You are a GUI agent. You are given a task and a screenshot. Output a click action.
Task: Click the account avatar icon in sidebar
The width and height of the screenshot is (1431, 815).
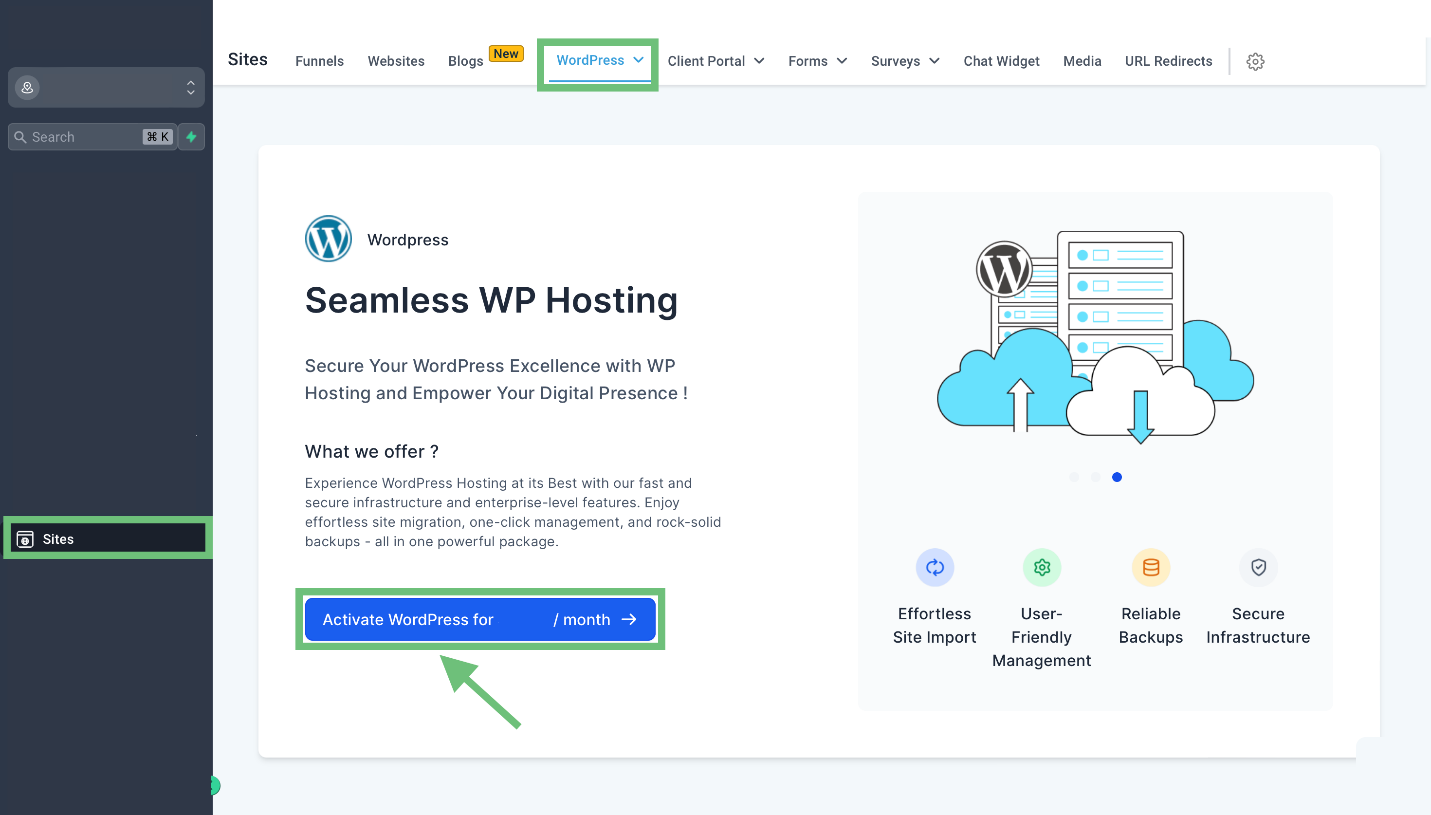pyautogui.click(x=27, y=88)
